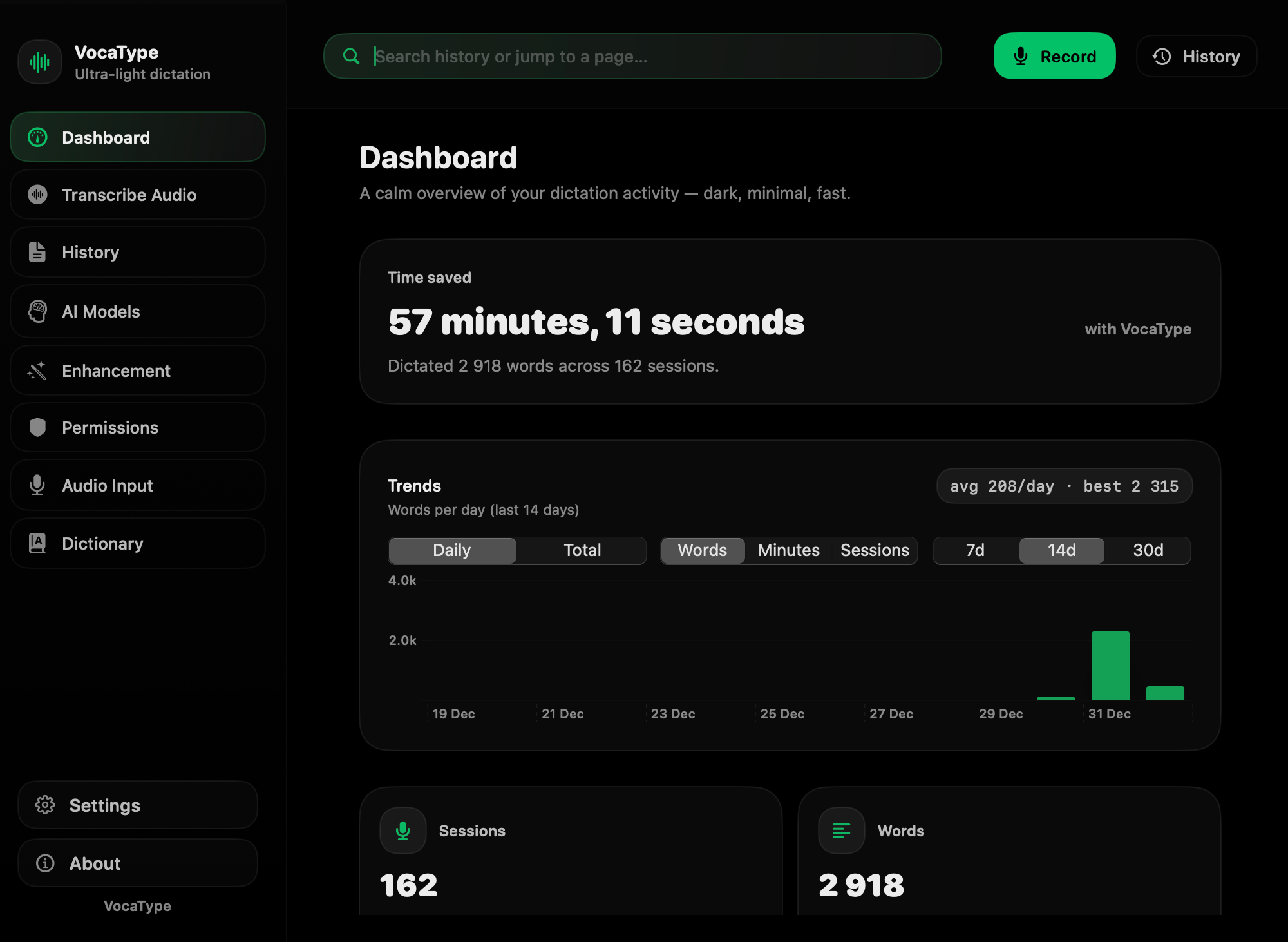Choose the 7d time range
This screenshot has height=942, width=1288.
tap(975, 550)
